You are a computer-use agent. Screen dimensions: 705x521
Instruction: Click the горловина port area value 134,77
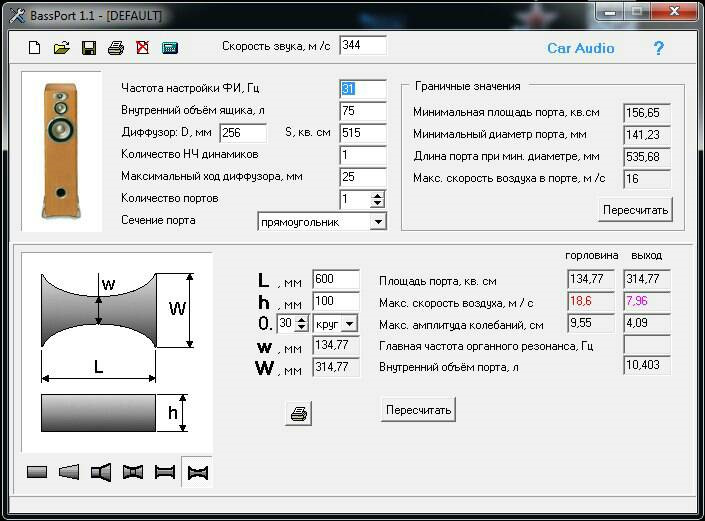click(591, 279)
